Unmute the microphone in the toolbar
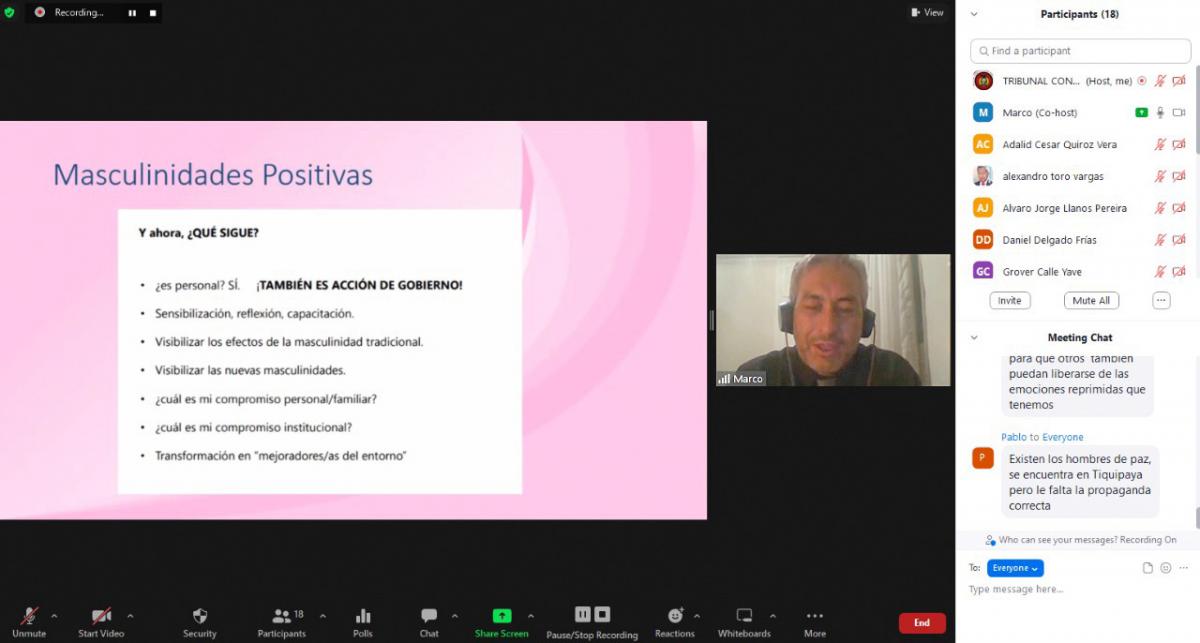The width and height of the screenshot is (1200, 643). [x=29, y=617]
